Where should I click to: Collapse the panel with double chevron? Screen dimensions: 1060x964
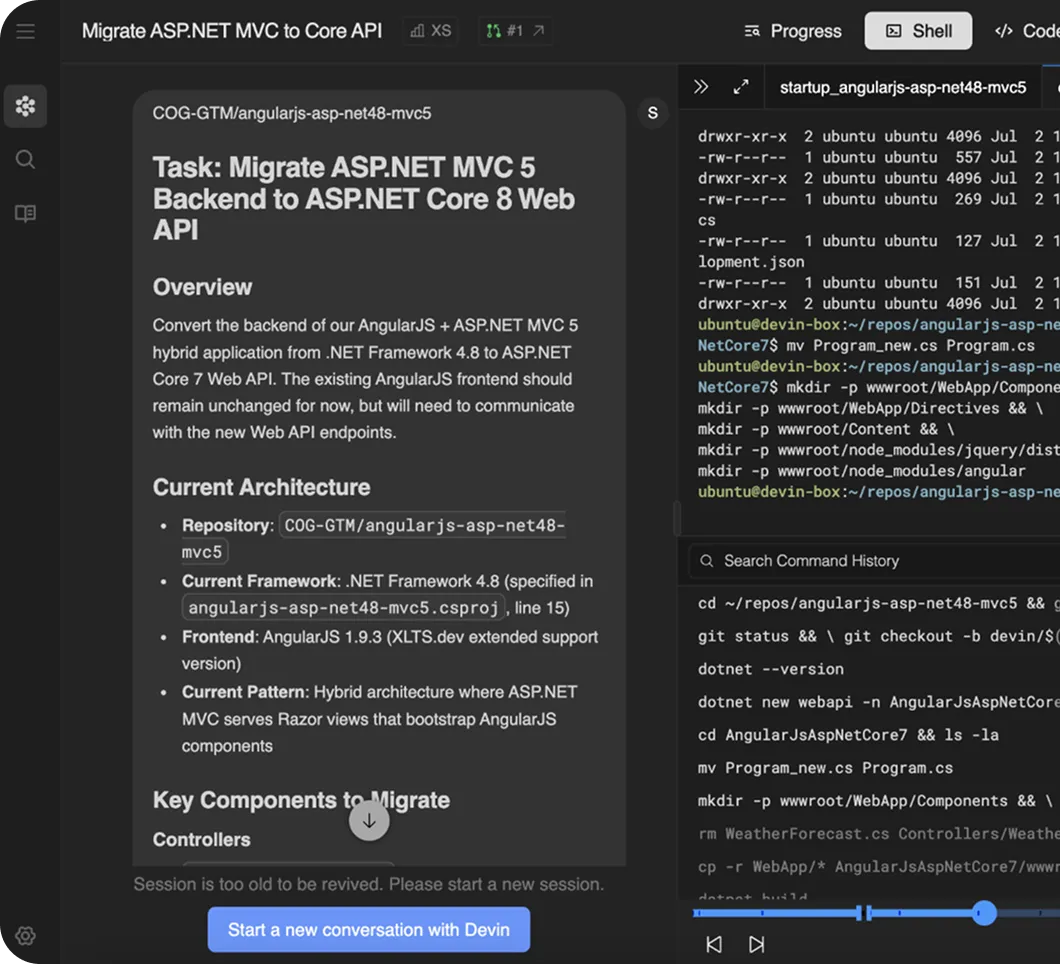[701, 87]
